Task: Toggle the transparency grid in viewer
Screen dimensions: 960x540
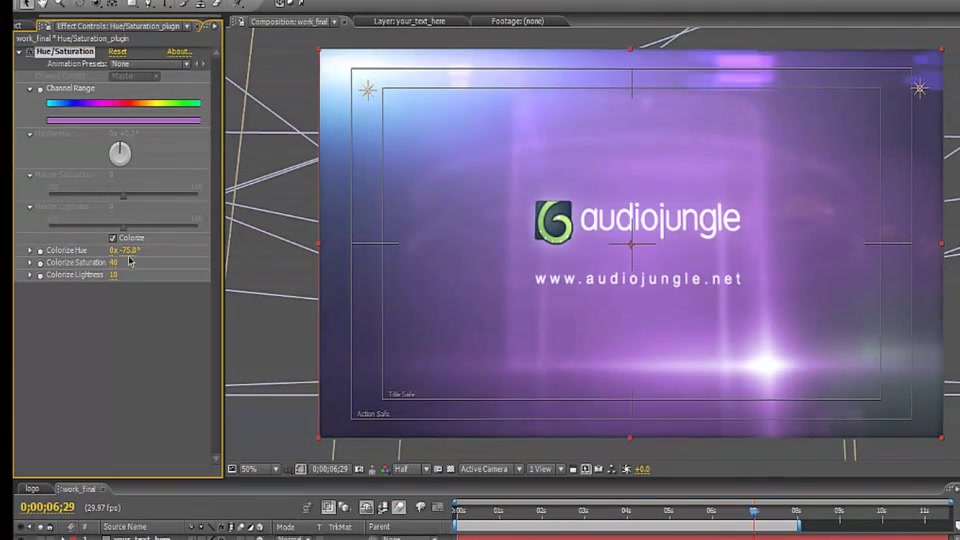Action: tap(451, 469)
